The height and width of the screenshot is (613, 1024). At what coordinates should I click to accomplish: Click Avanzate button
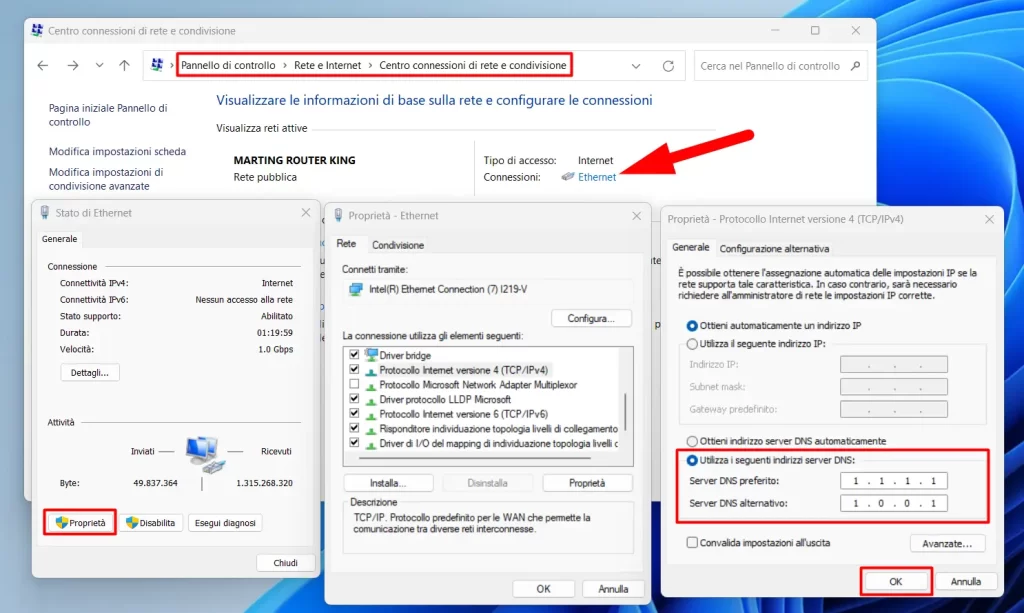coord(947,543)
